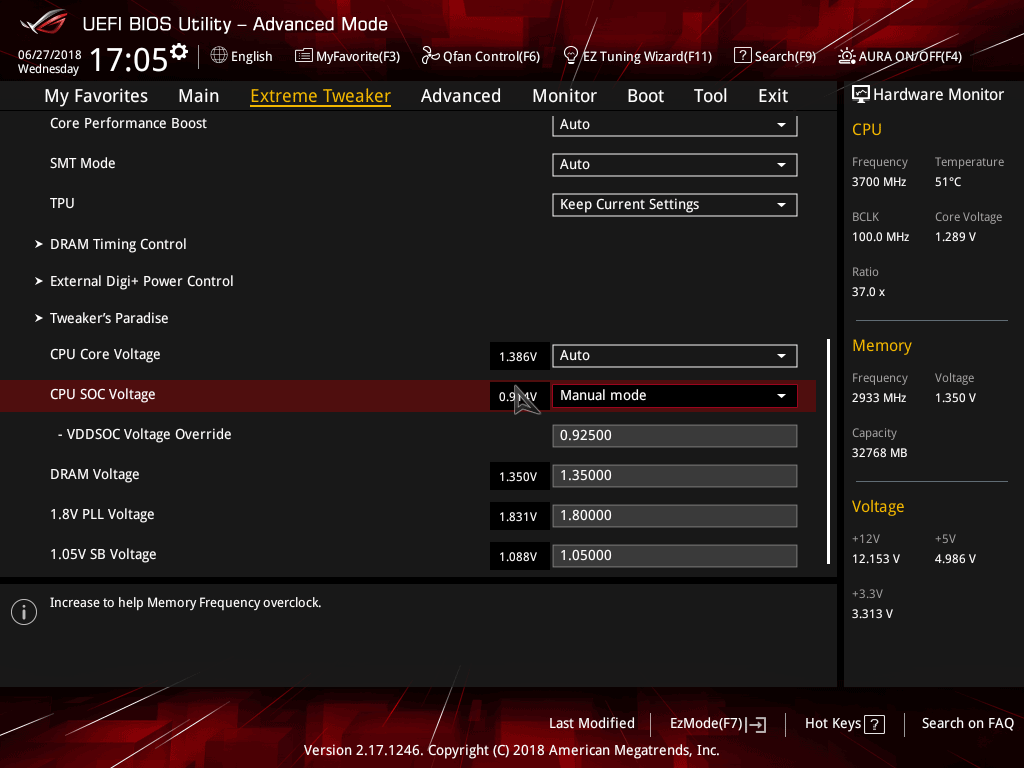1024x768 pixels.
Task: Click the 12.153 V reading
Action: (876, 559)
